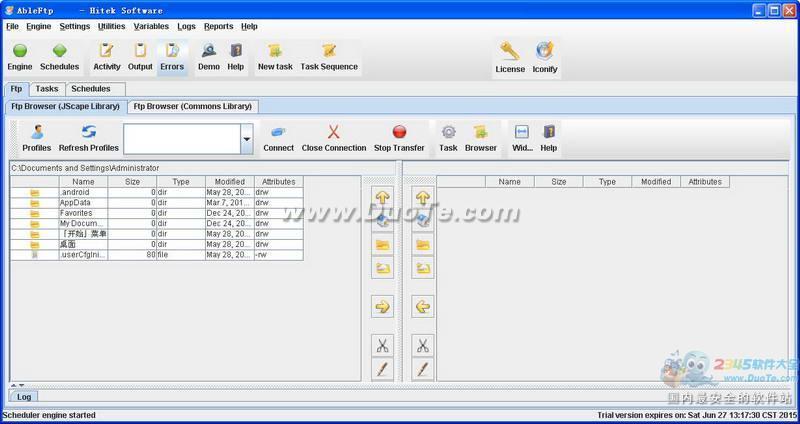Click the profile combo box field
Image resolution: width=800 pixels, height=424 pixels.
(x=182, y=139)
